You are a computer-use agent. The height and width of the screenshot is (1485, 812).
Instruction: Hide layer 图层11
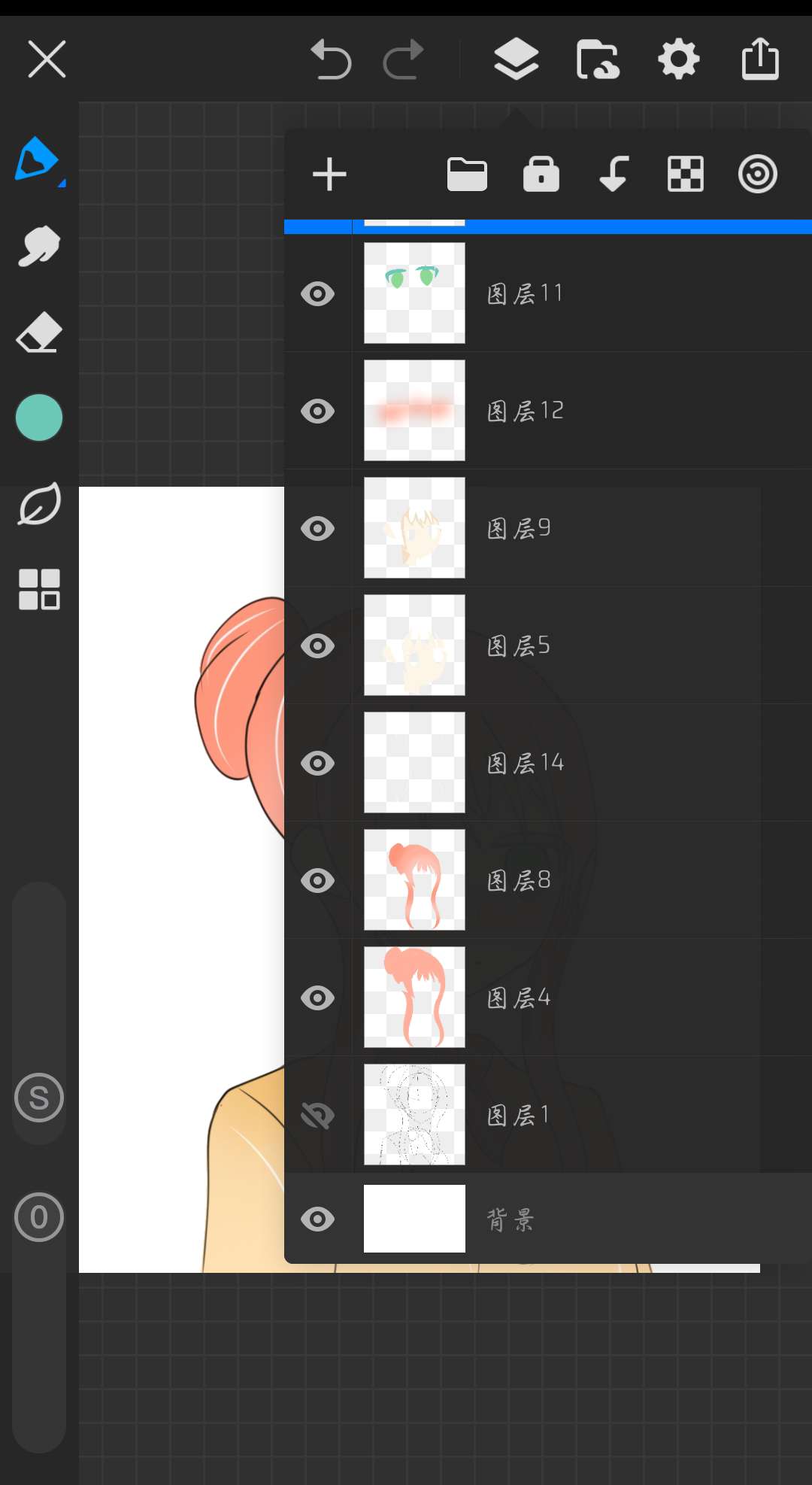[x=317, y=293]
